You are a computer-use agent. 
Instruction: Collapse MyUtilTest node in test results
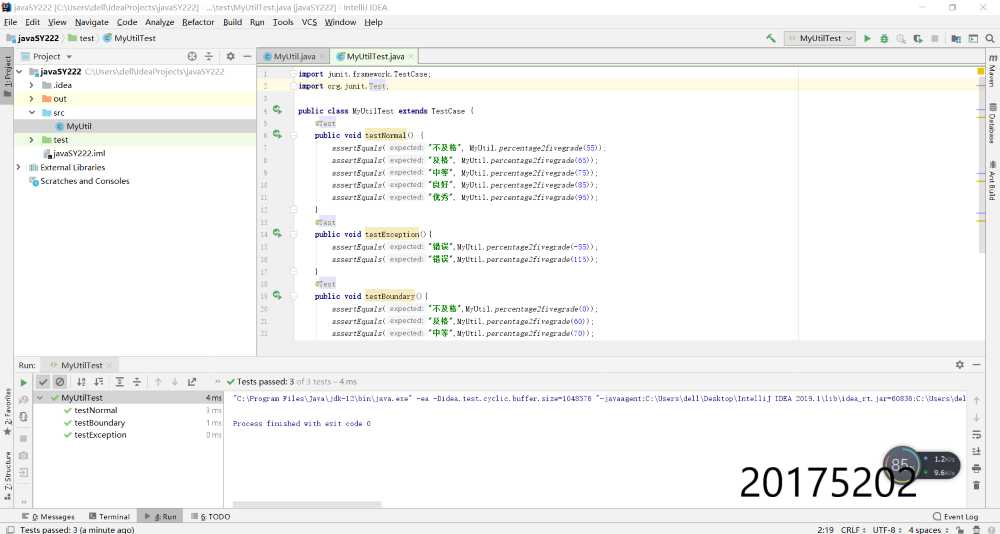(40, 397)
